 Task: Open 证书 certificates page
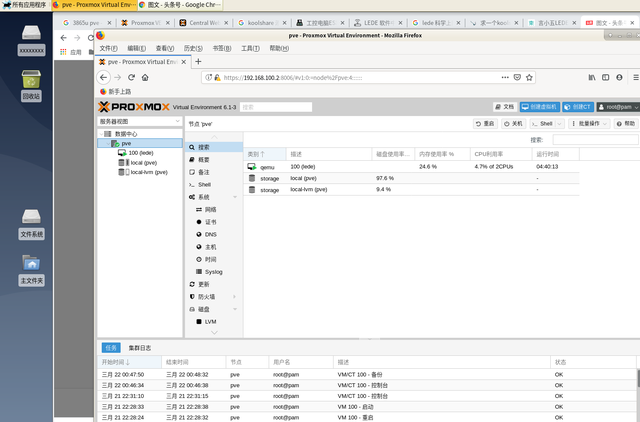click(x=214, y=222)
